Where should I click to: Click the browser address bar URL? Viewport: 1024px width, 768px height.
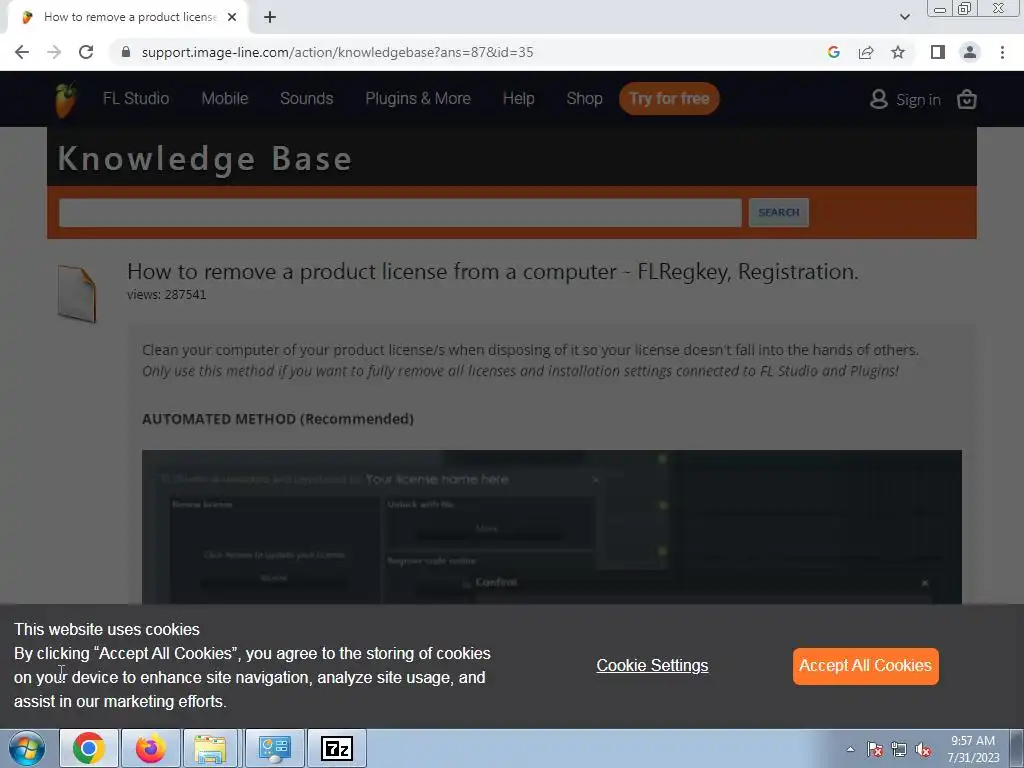[x=337, y=52]
